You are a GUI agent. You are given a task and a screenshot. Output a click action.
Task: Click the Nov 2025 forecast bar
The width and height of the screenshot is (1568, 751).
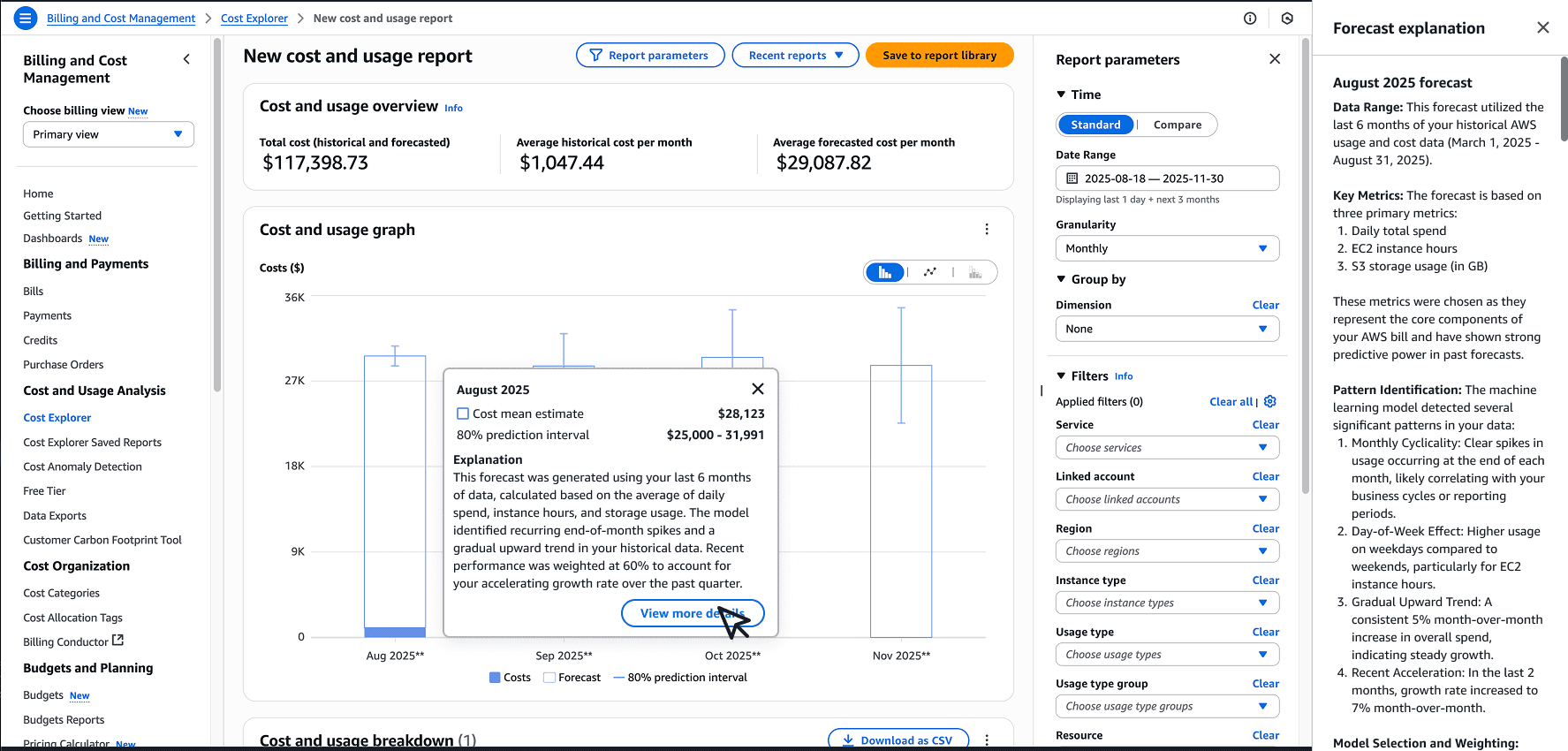coord(901,501)
